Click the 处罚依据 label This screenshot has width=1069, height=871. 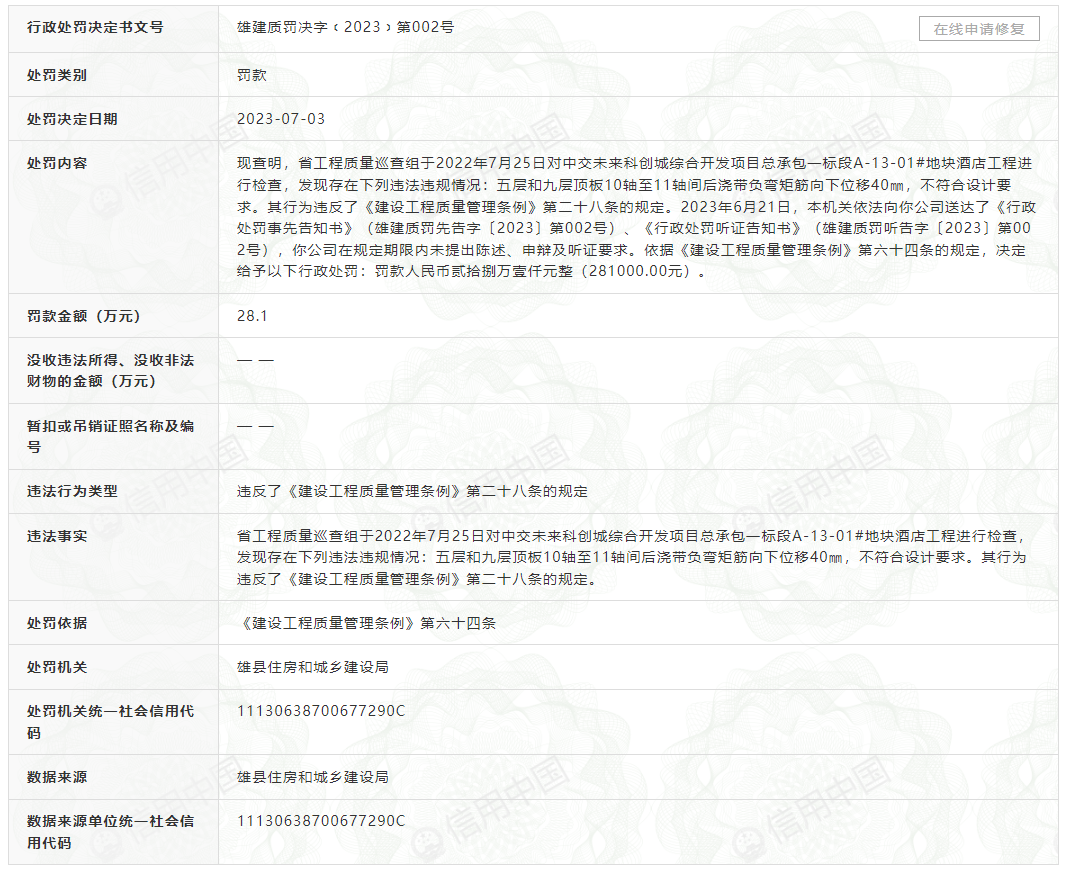pos(57,623)
